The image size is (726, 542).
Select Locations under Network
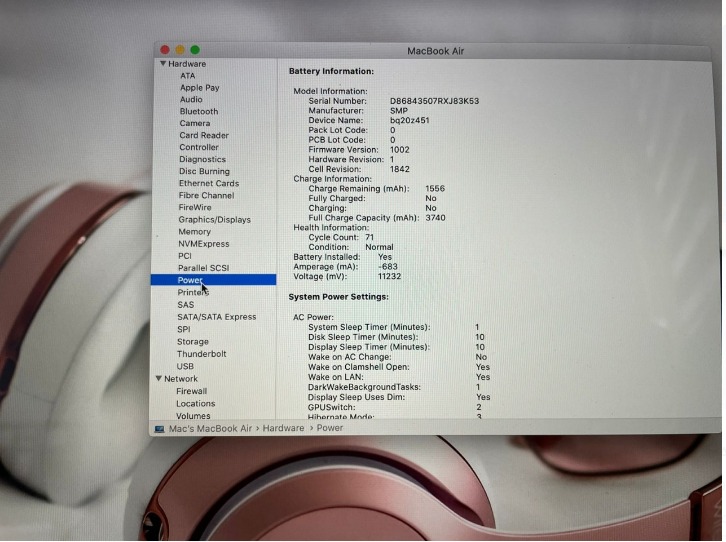tap(195, 404)
